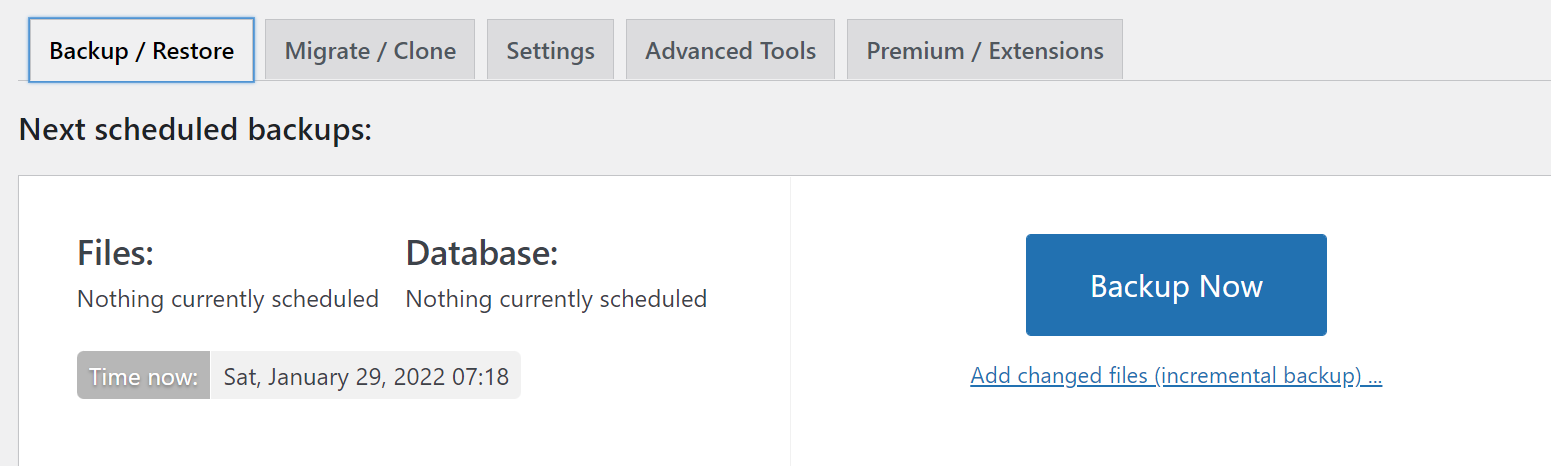The height and width of the screenshot is (466, 1551).
Task: Open the Premium / Extensions tab
Action: click(x=984, y=50)
